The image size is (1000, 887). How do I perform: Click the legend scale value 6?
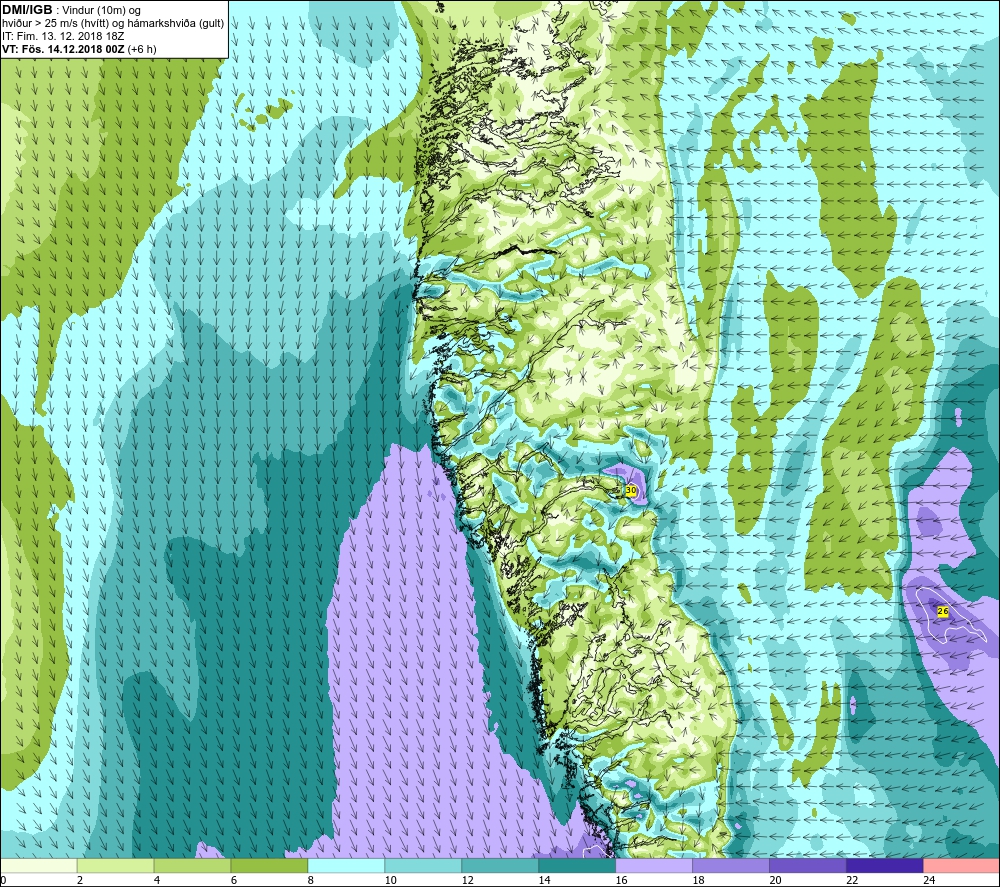(x=233, y=880)
